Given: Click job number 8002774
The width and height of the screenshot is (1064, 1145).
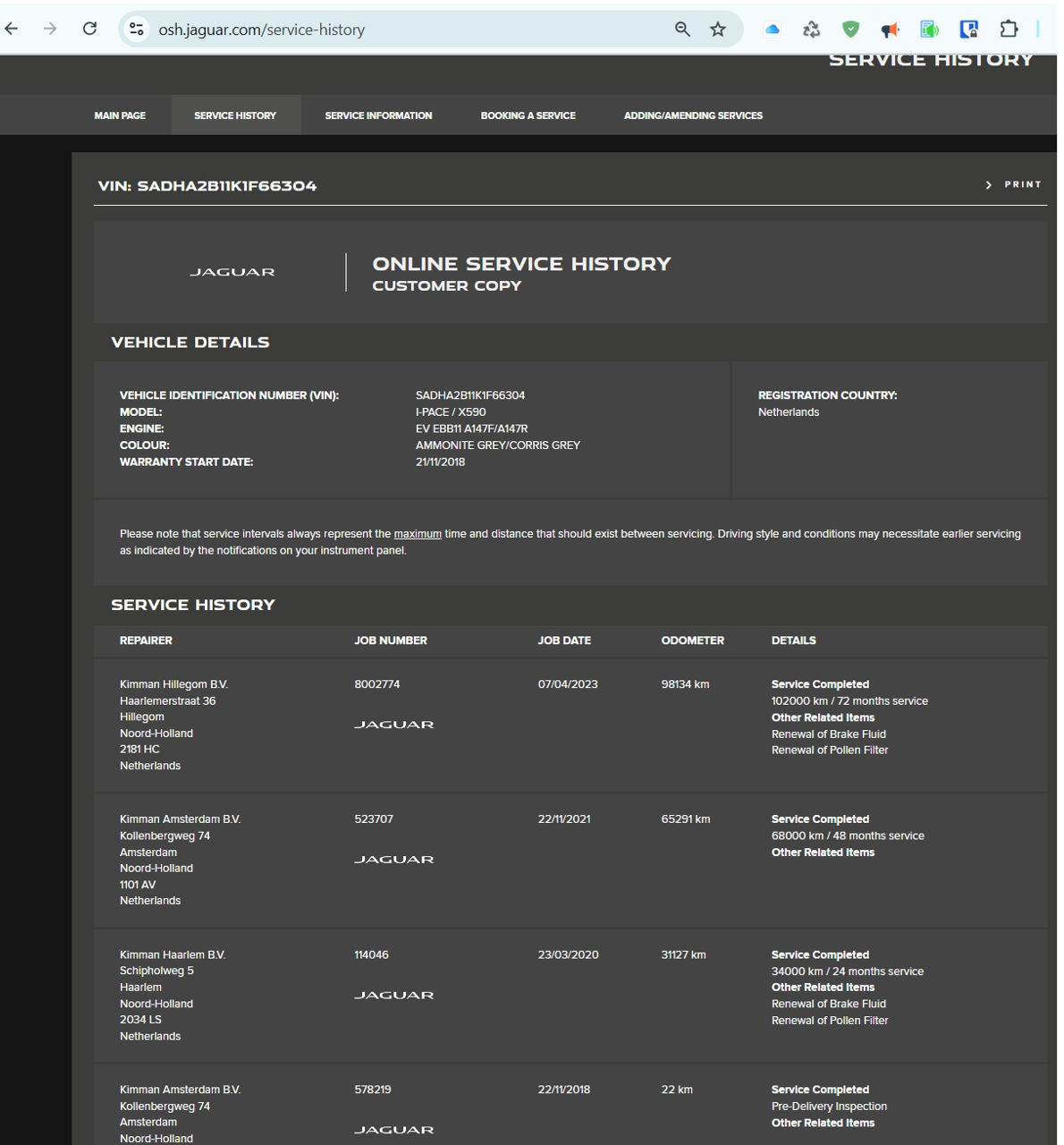Looking at the screenshot, I should click(x=377, y=684).
